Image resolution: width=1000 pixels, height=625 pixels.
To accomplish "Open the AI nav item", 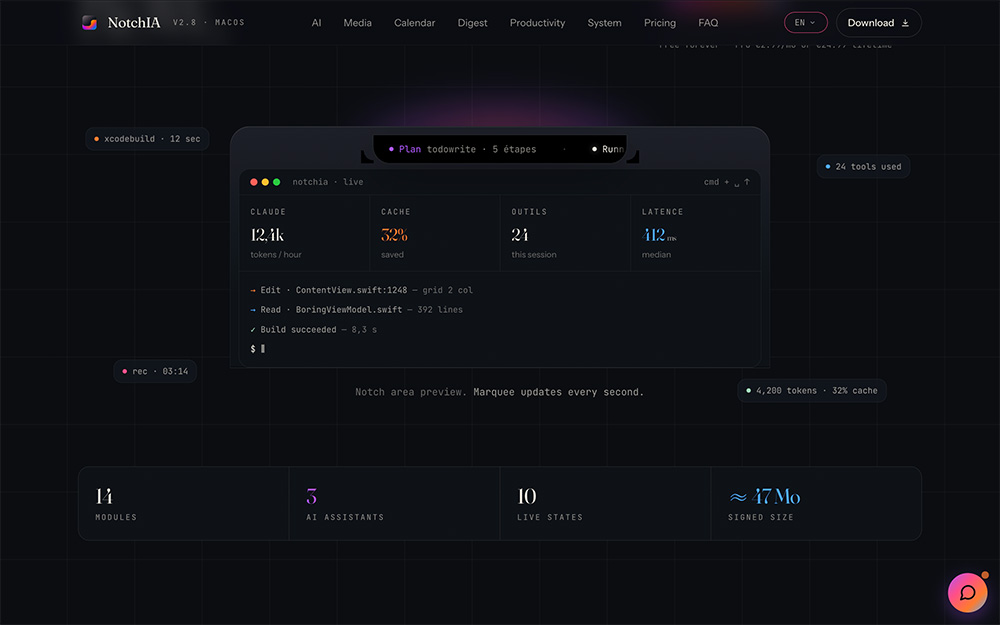I will pos(316,23).
